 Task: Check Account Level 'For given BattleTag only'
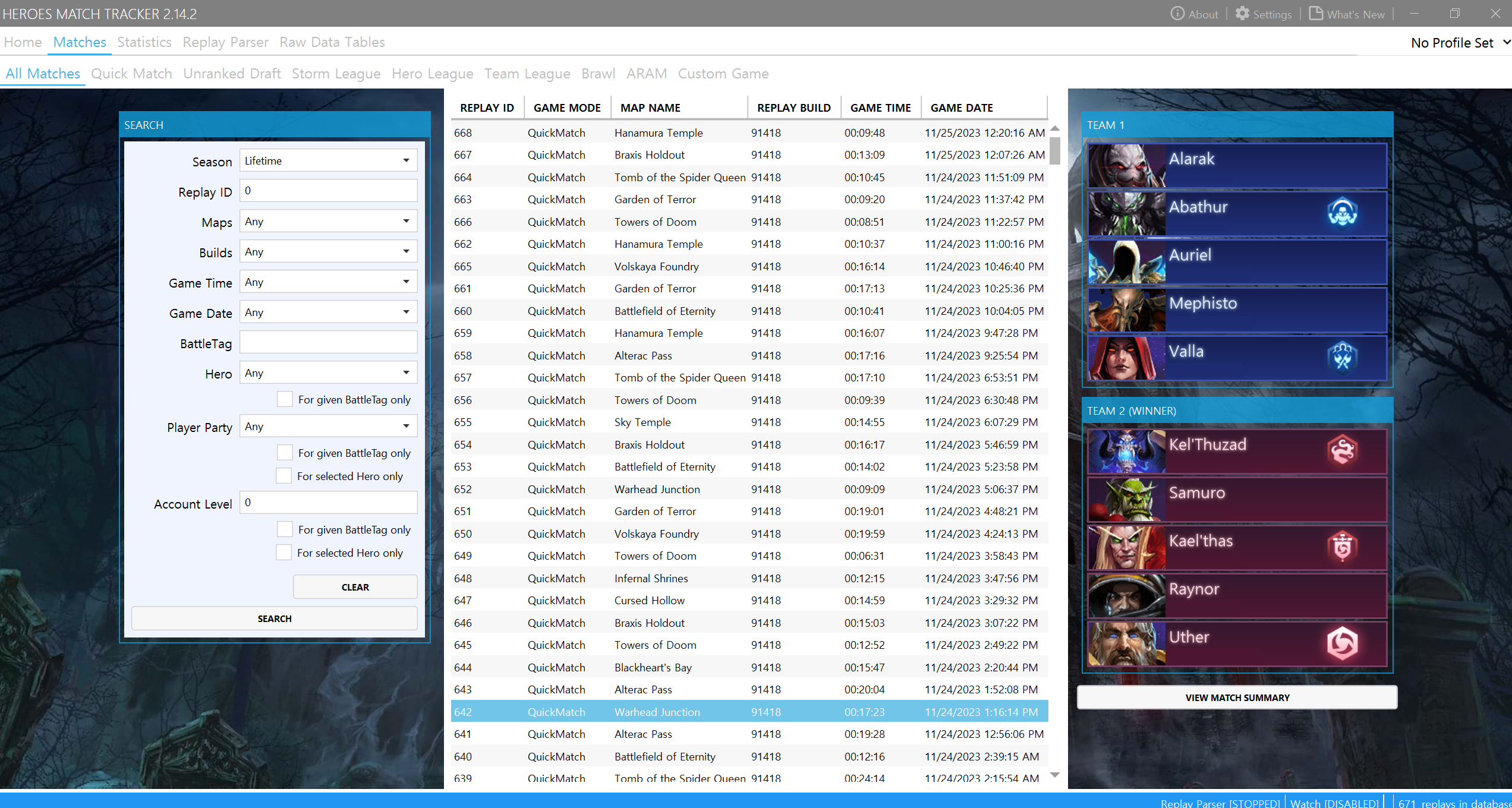pos(285,529)
